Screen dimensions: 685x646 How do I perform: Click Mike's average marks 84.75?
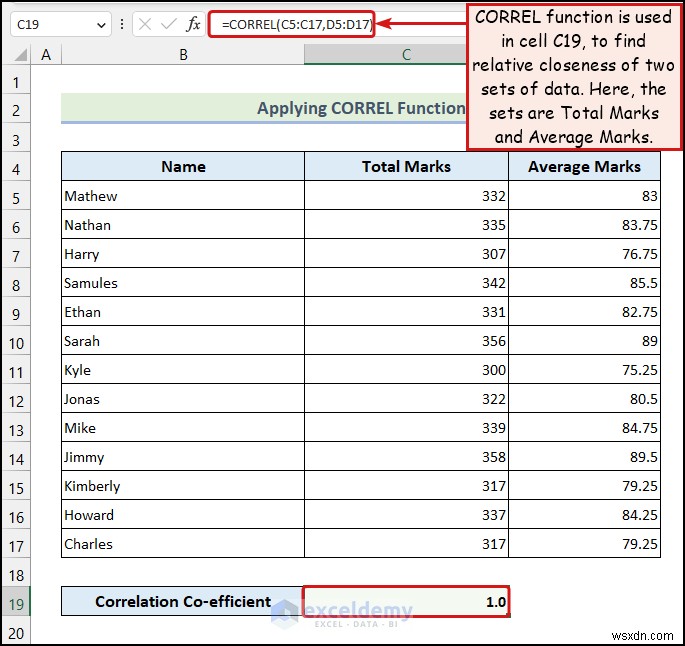pyautogui.click(x=585, y=428)
